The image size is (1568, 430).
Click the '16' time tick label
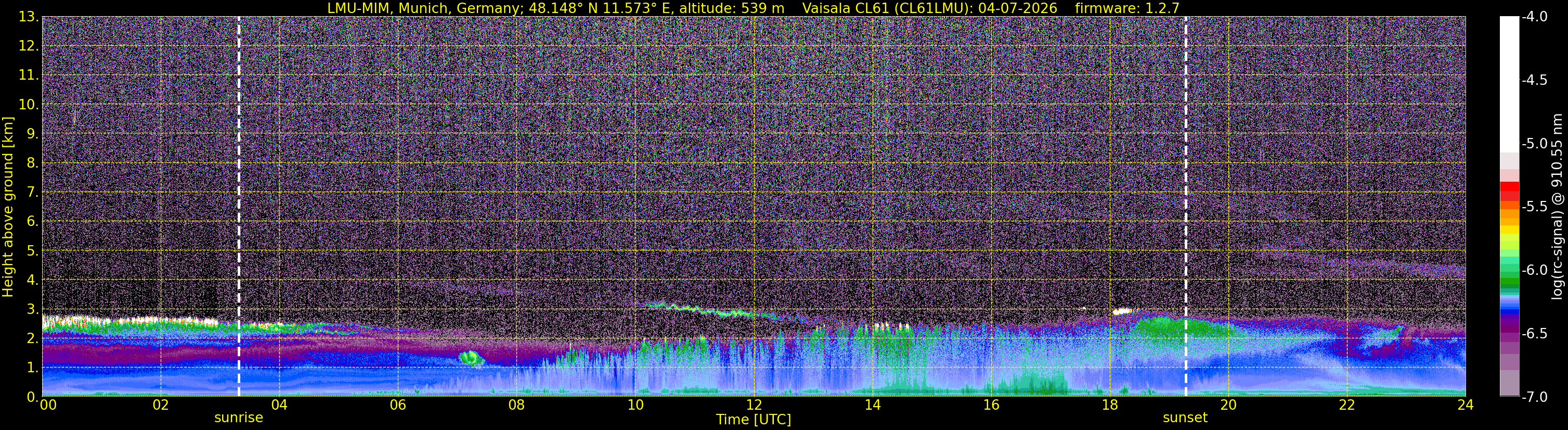point(991,405)
